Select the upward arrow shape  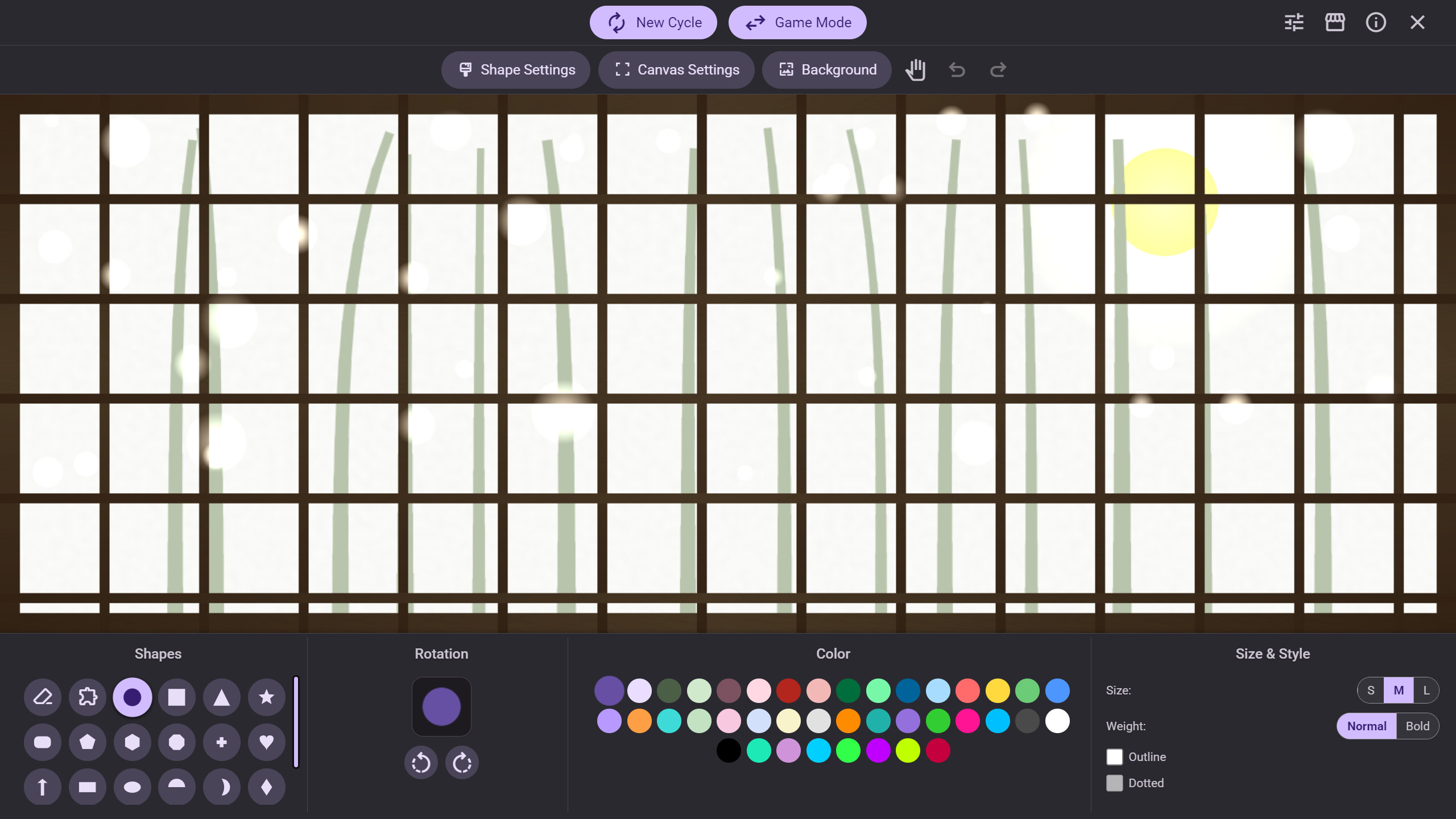pyautogui.click(x=43, y=787)
